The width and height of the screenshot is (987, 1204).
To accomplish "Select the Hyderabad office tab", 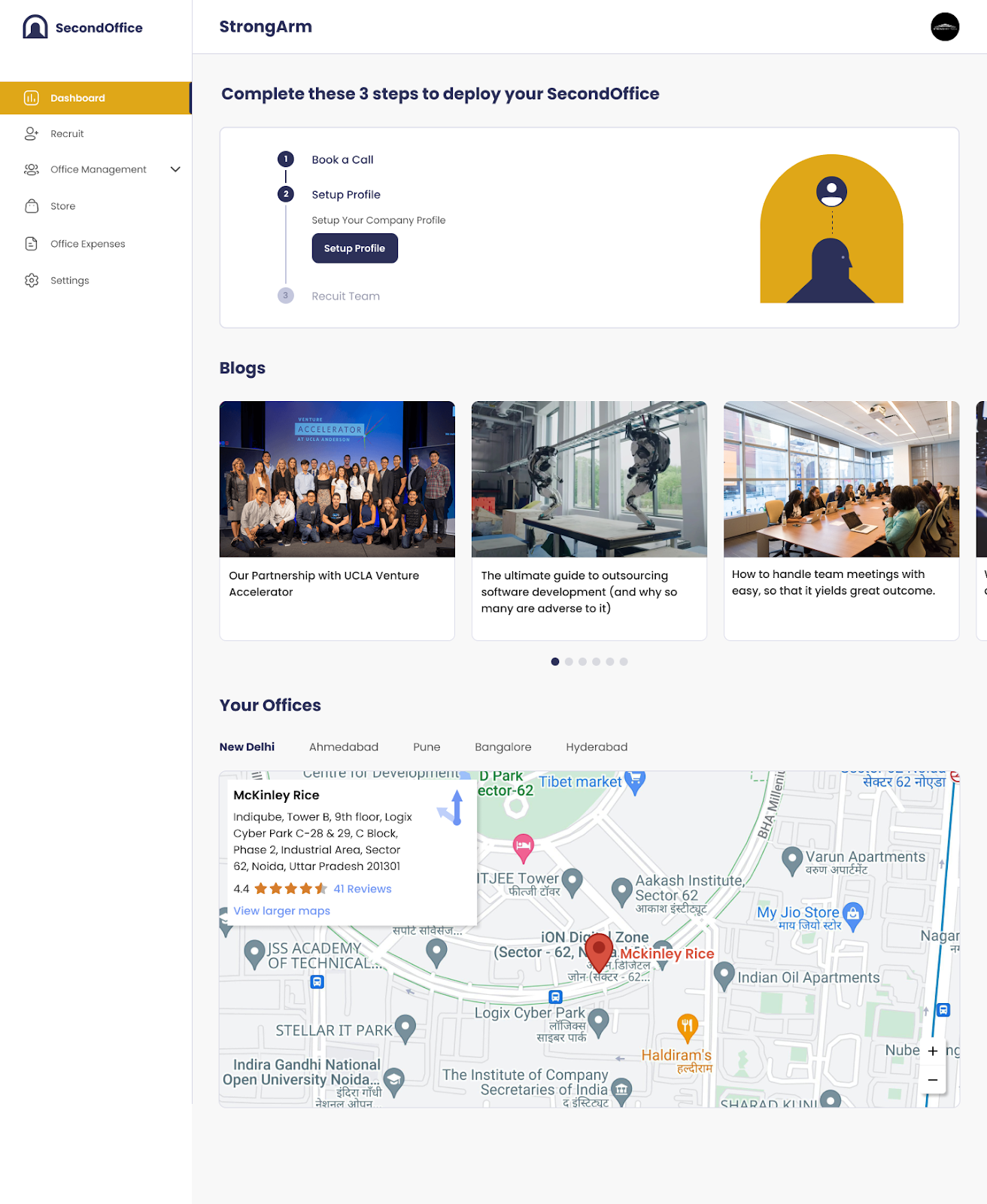I will (x=597, y=747).
